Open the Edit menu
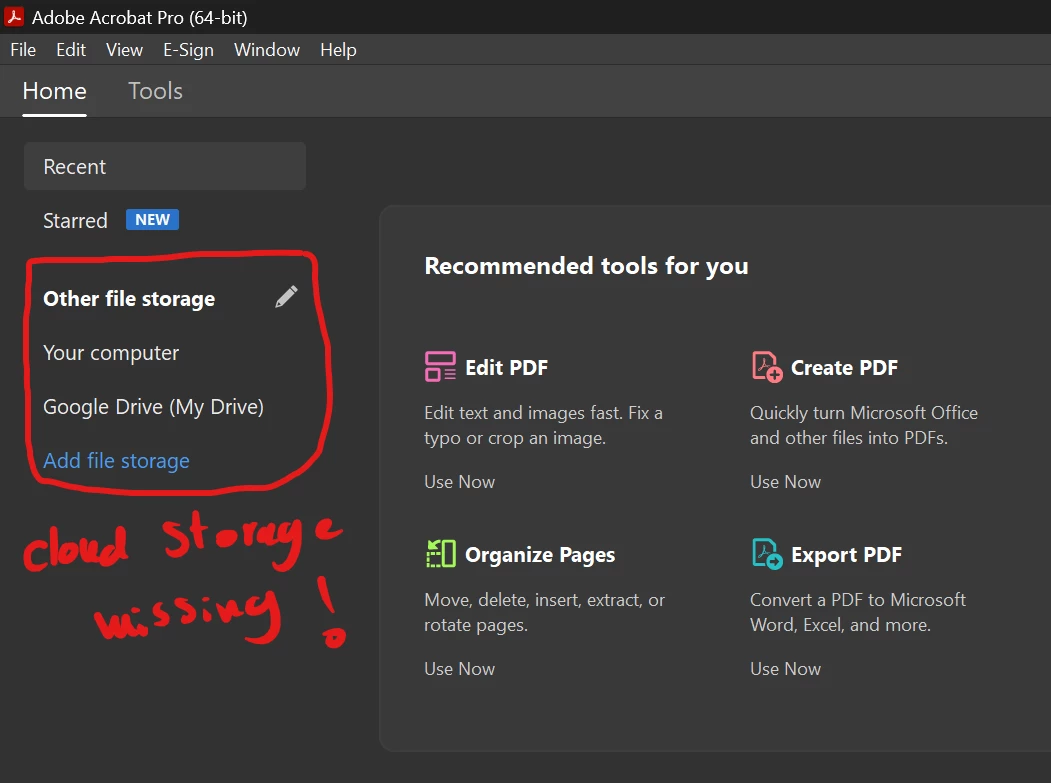 coord(71,50)
